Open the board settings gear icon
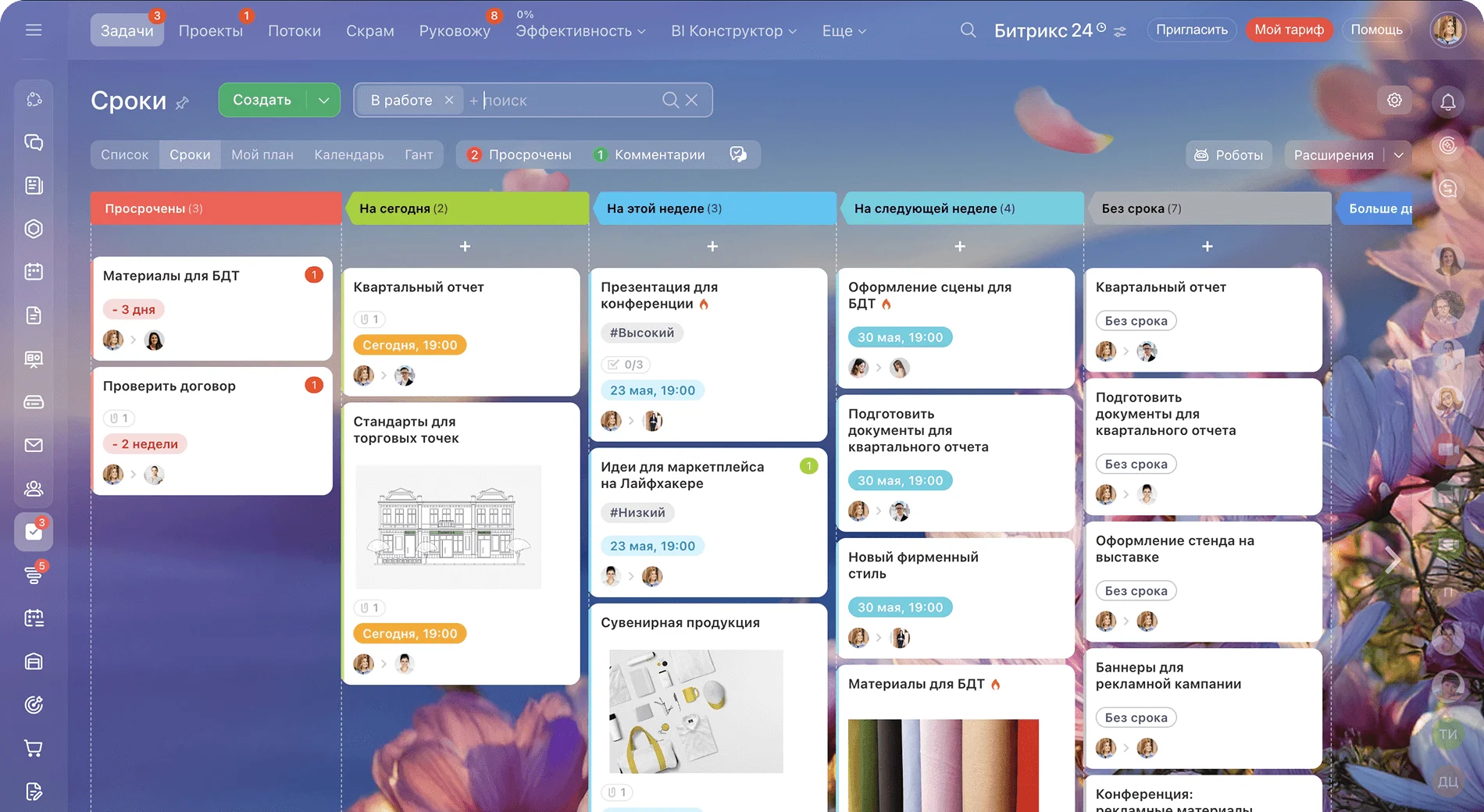Viewport: 1484px width, 812px height. coord(1394,100)
